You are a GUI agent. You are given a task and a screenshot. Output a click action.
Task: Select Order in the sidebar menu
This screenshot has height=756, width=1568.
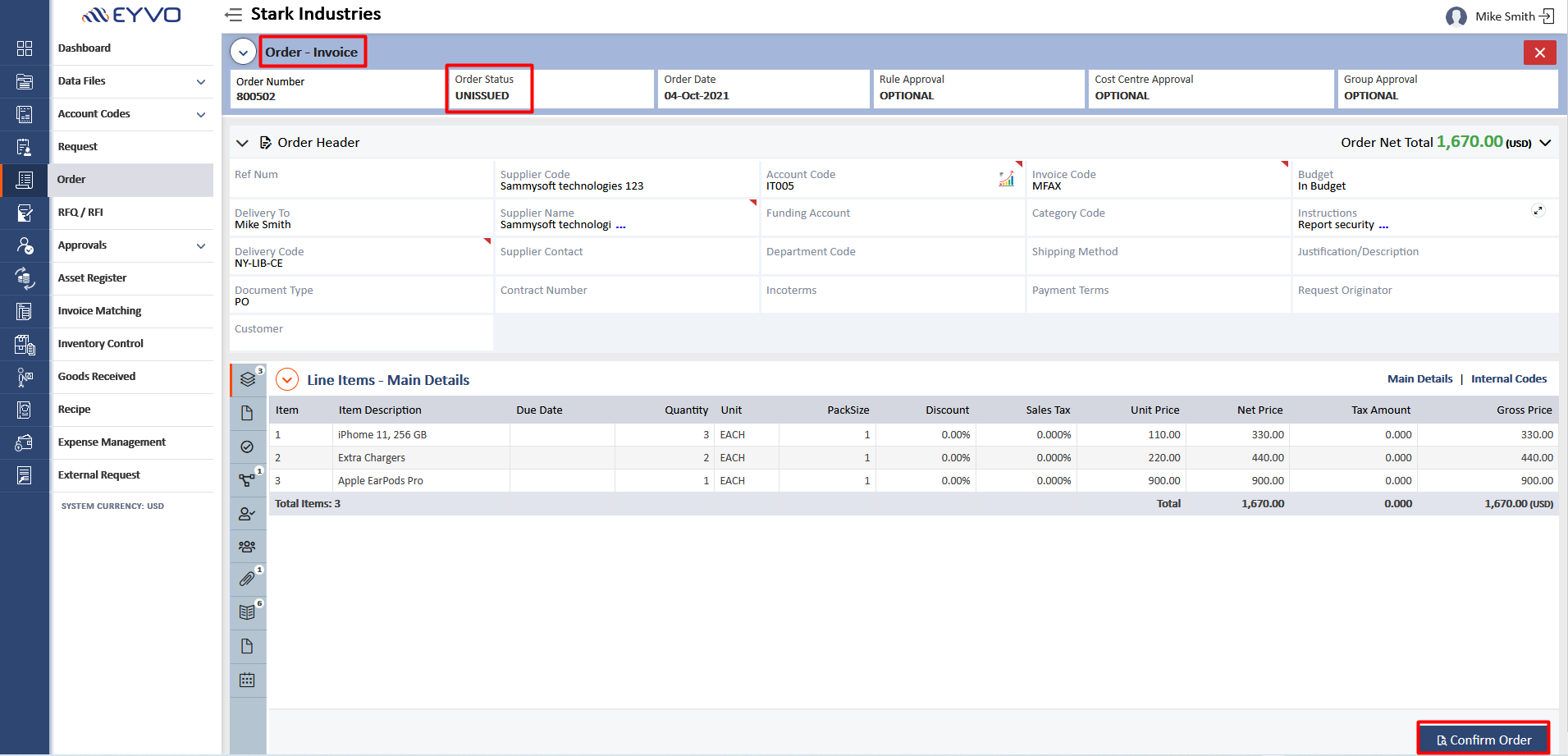coord(71,180)
